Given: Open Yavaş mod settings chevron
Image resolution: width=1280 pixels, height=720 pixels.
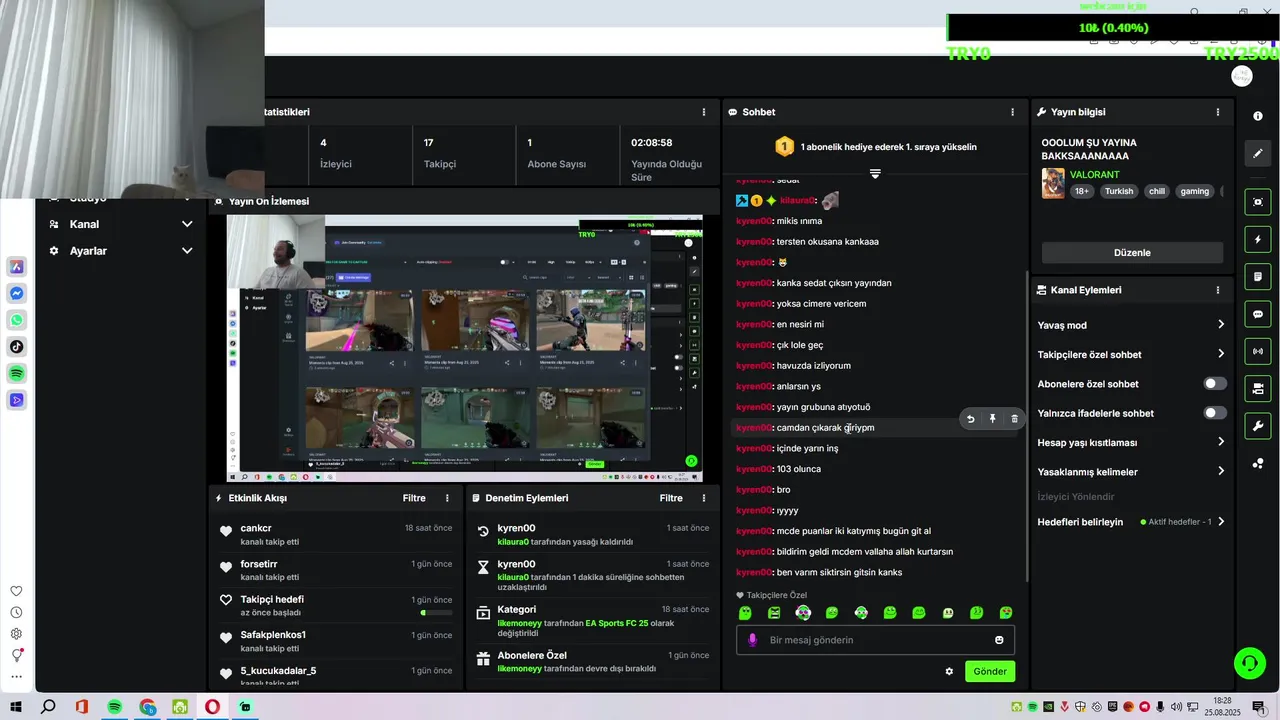Looking at the screenshot, I should [1221, 325].
